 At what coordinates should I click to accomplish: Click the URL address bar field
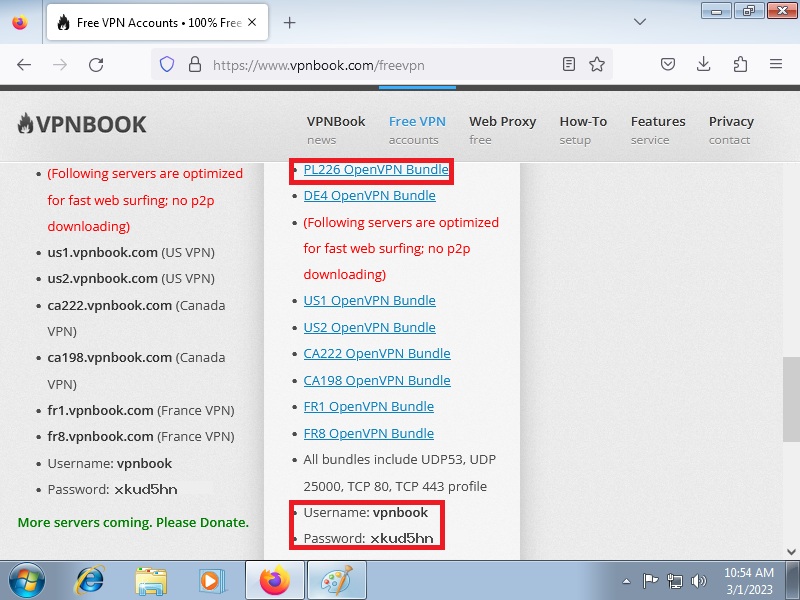pos(380,64)
